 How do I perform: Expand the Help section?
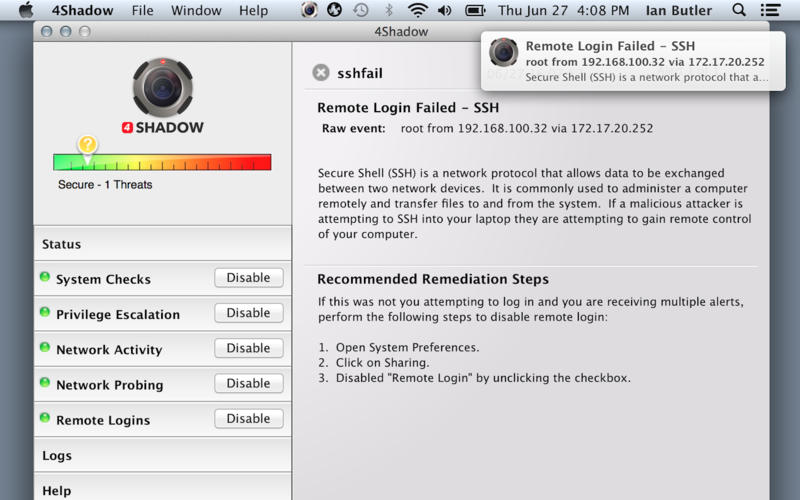[x=57, y=490]
